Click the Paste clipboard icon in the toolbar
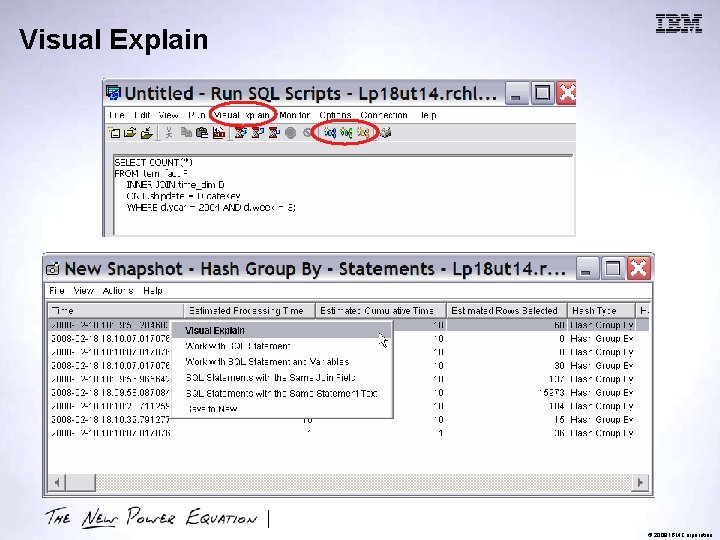 [x=202, y=133]
